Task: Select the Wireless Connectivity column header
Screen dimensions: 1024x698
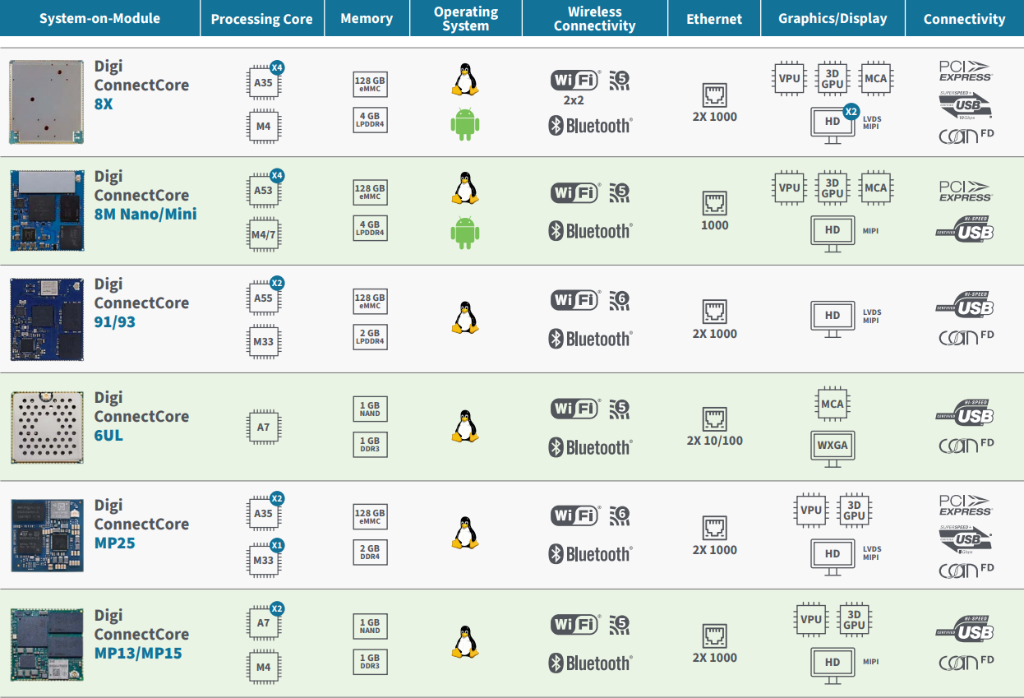Action: point(595,19)
